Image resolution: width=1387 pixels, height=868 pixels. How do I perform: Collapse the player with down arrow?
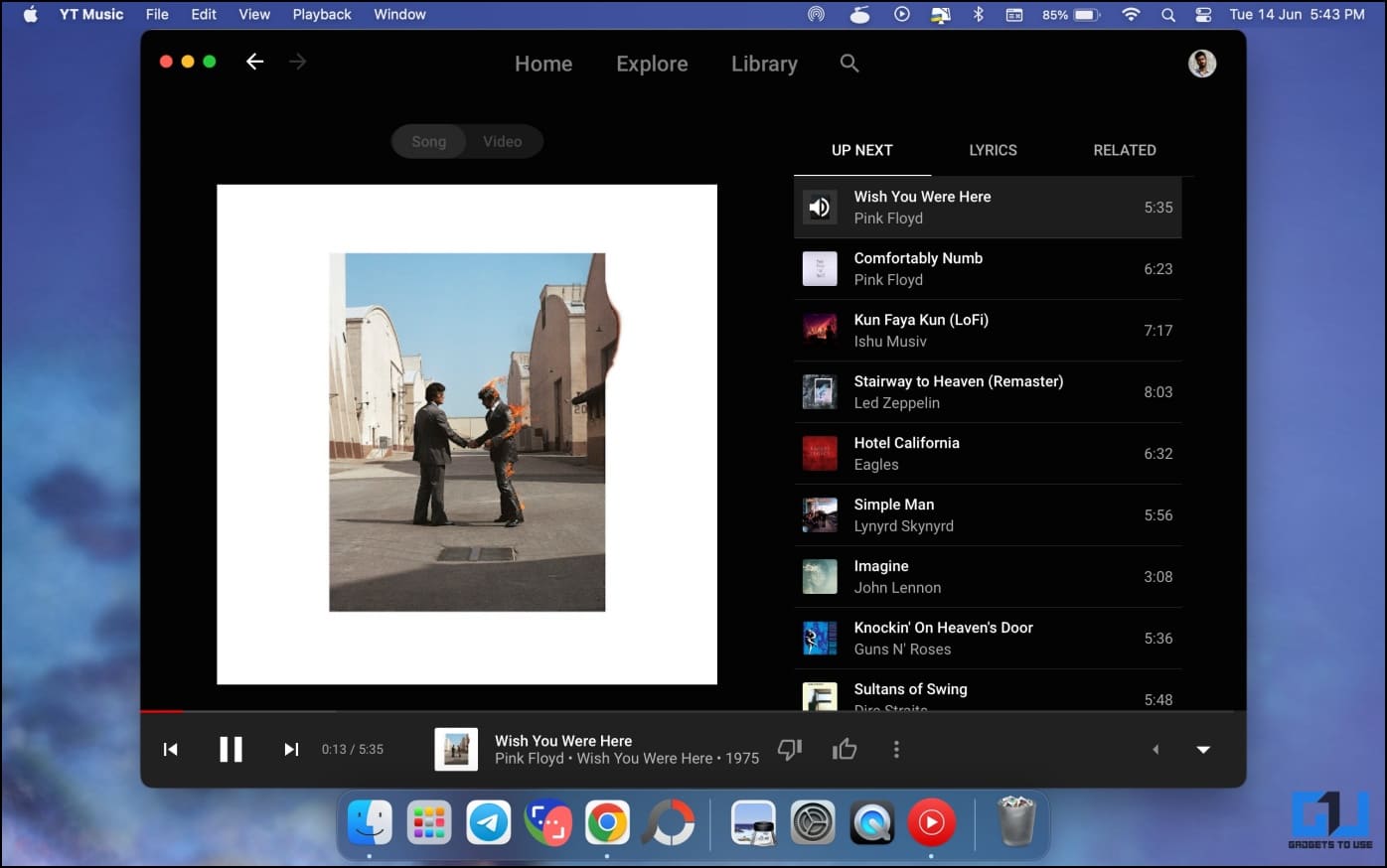pos(1203,750)
